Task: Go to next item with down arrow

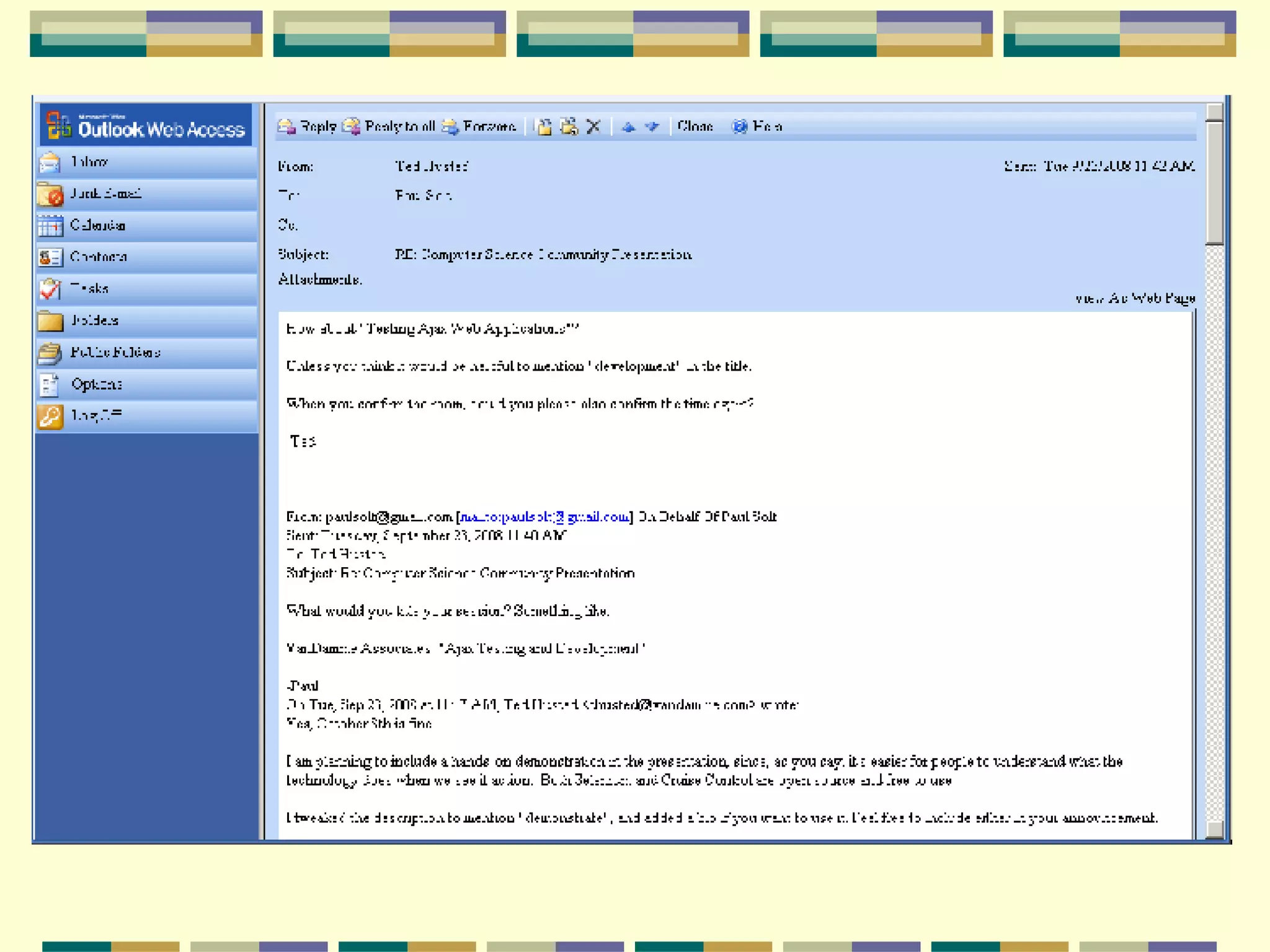Action: coord(652,127)
